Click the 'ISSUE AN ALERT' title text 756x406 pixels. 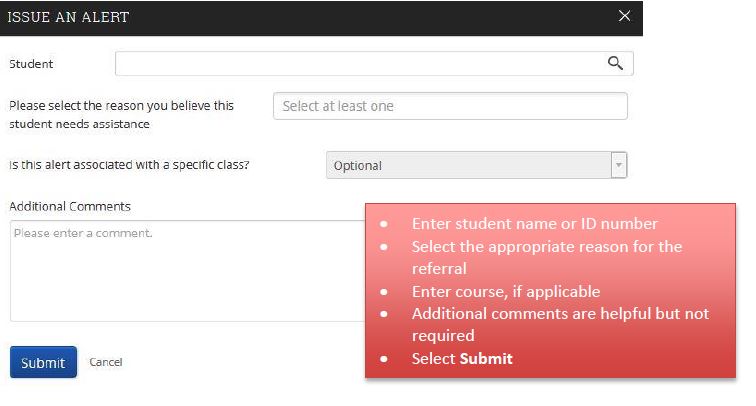pyautogui.click(x=68, y=17)
